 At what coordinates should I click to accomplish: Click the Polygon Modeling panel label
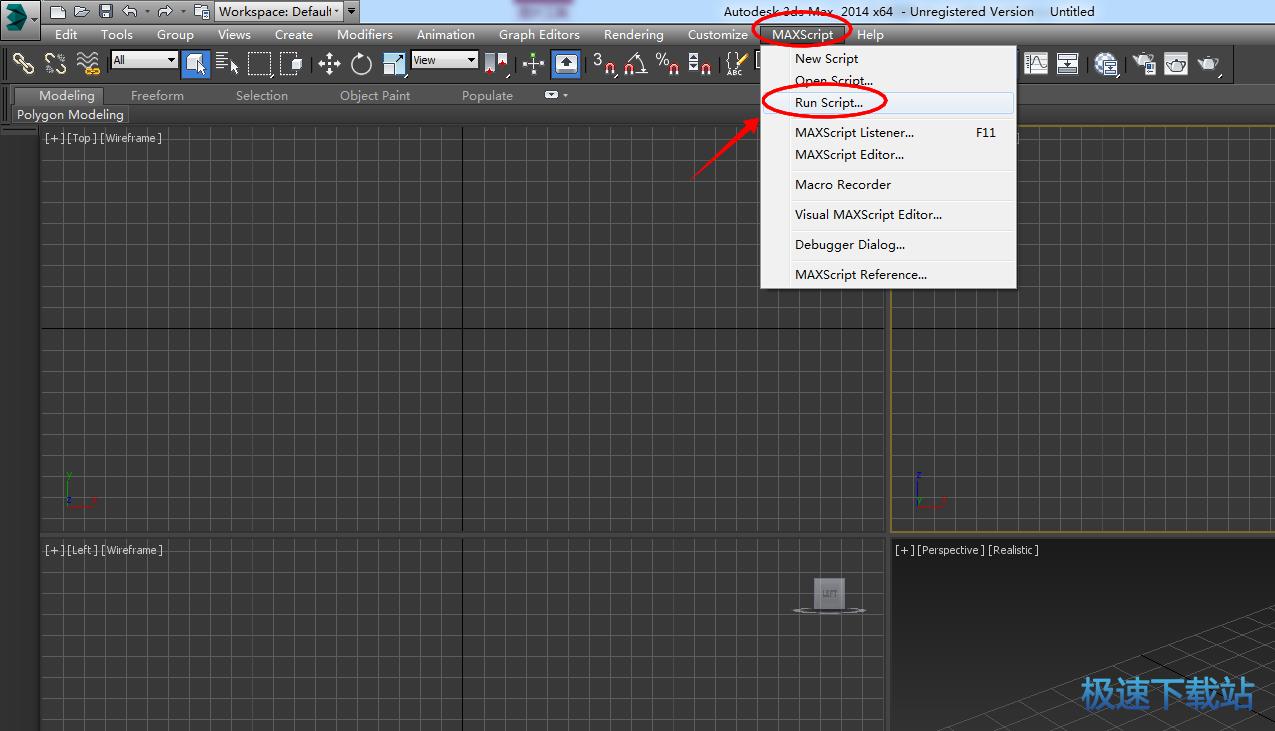(x=70, y=115)
